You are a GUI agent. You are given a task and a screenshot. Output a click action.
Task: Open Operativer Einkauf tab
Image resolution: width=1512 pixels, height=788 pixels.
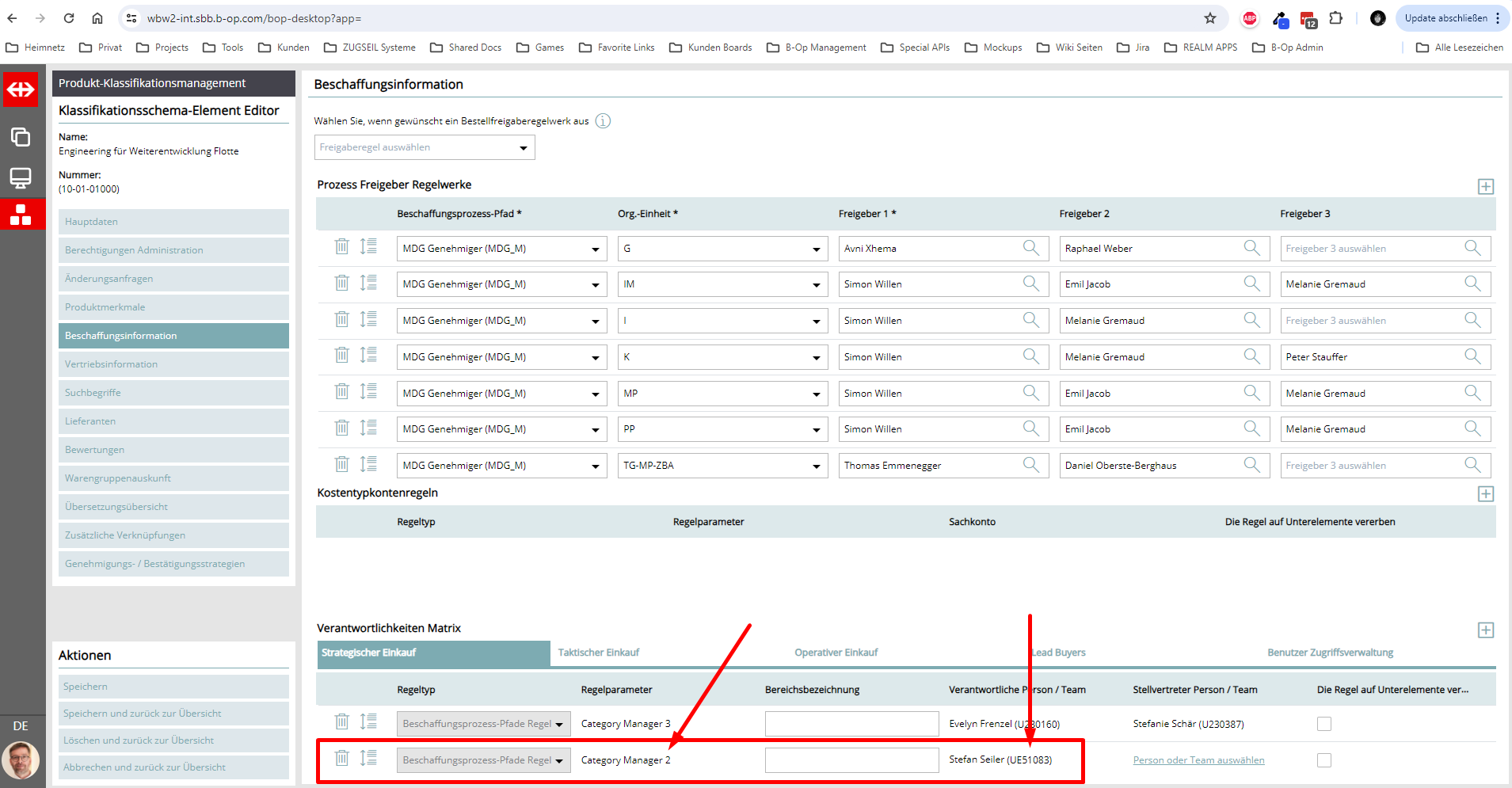pos(836,653)
